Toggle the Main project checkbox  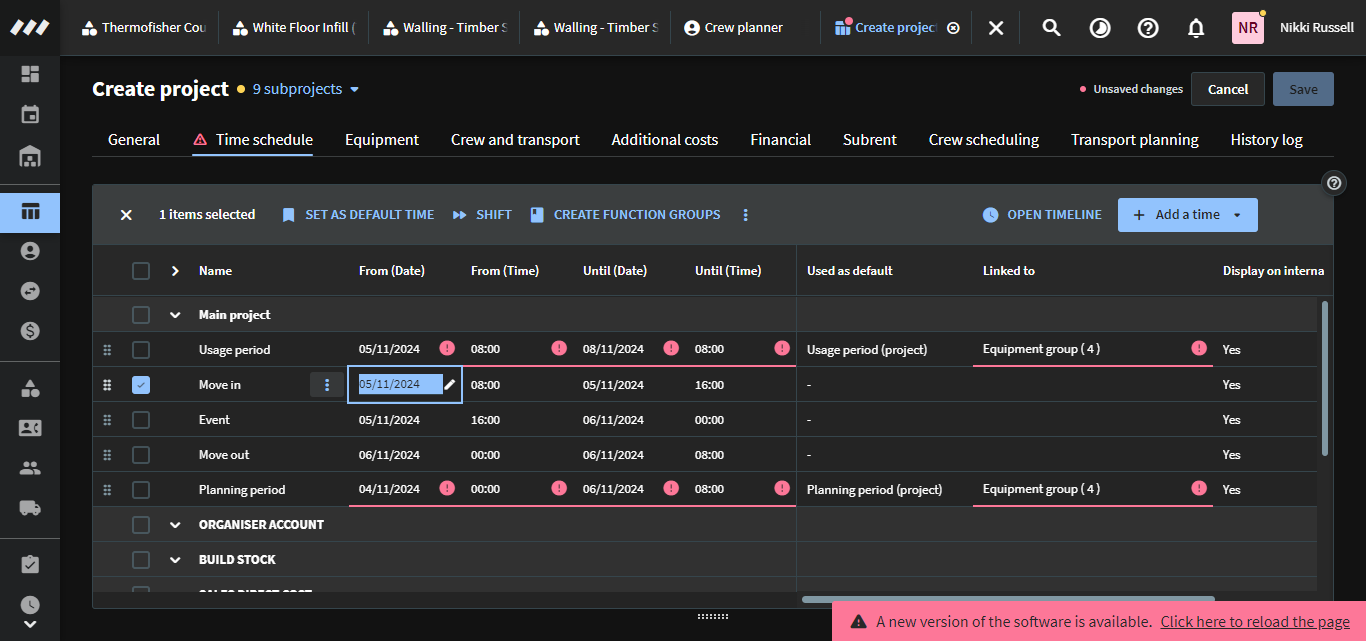141,315
